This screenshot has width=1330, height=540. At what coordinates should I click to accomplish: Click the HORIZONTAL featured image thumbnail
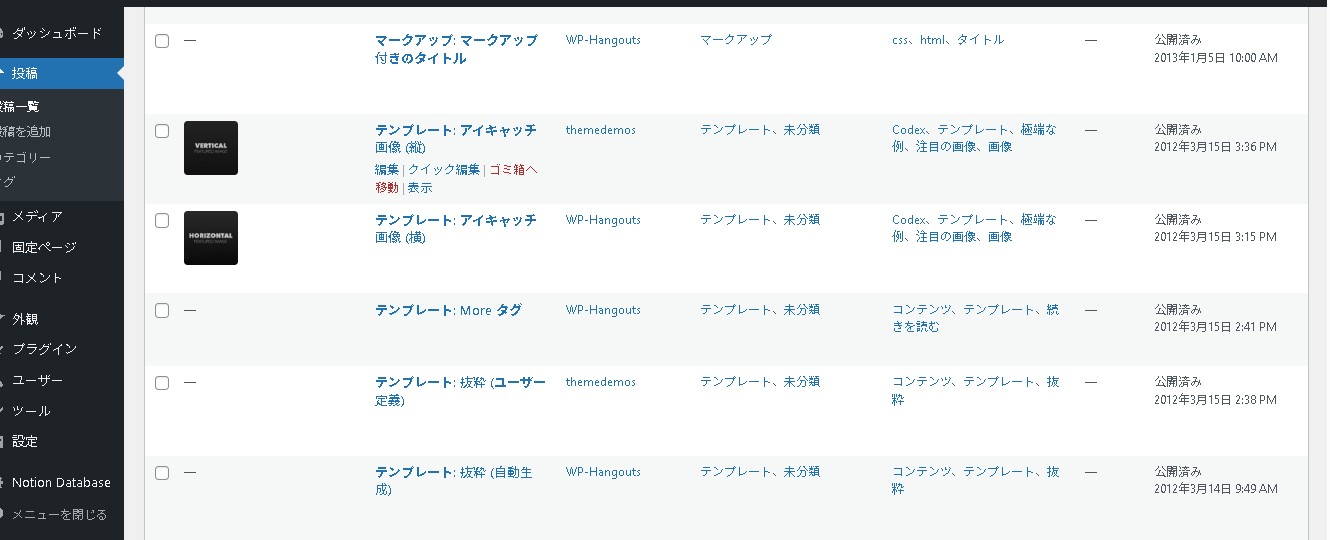coord(211,238)
